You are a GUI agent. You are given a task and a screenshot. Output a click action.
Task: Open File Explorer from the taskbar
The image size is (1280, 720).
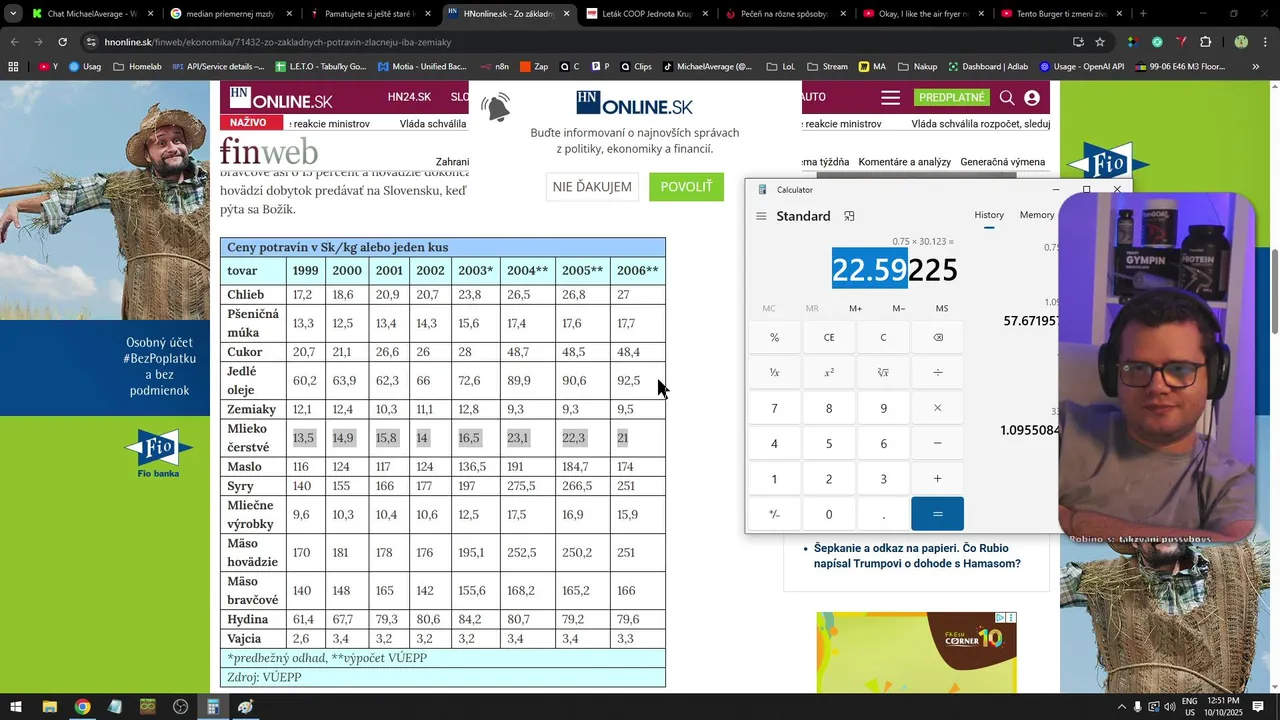[49, 707]
